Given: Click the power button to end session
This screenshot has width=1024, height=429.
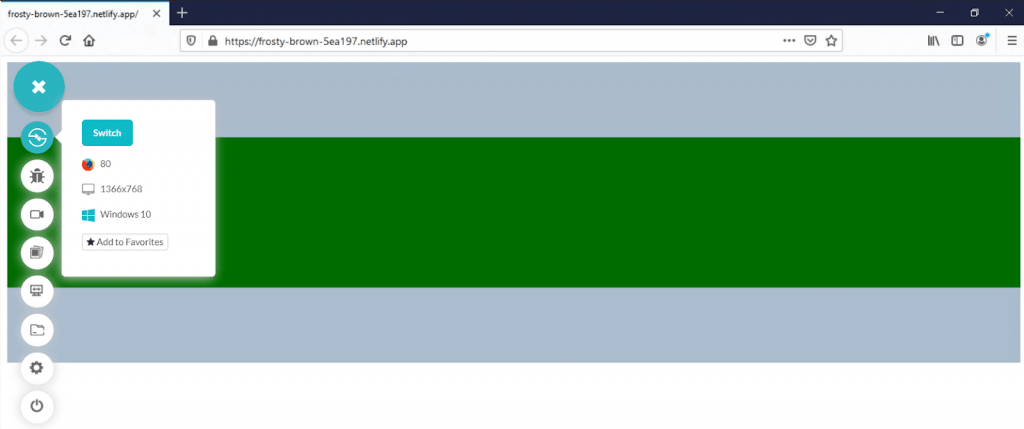Looking at the screenshot, I should pos(37,406).
